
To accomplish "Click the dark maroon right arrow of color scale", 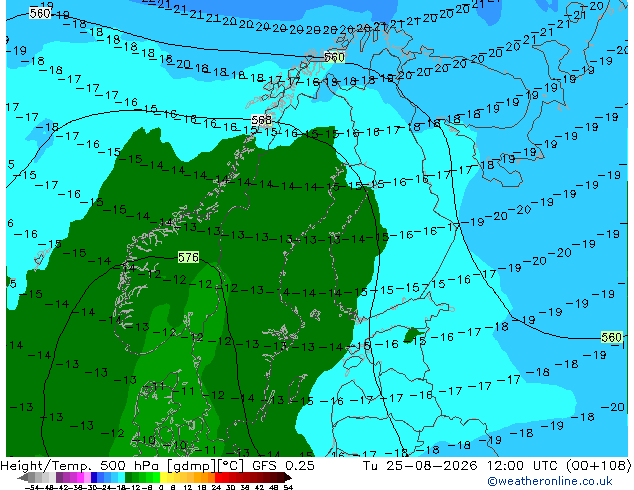I will click(288, 477).
